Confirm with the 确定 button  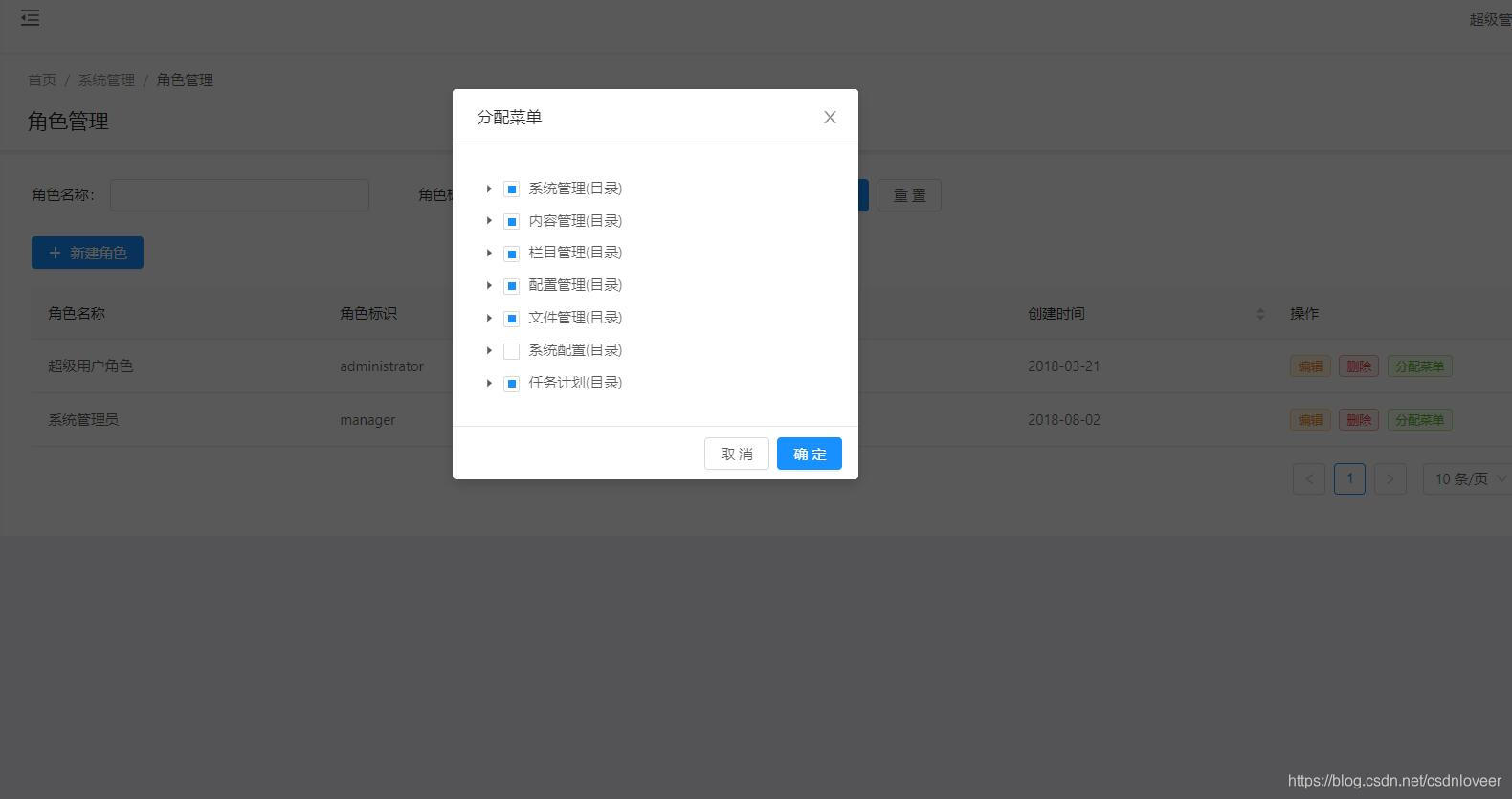point(810,454)
